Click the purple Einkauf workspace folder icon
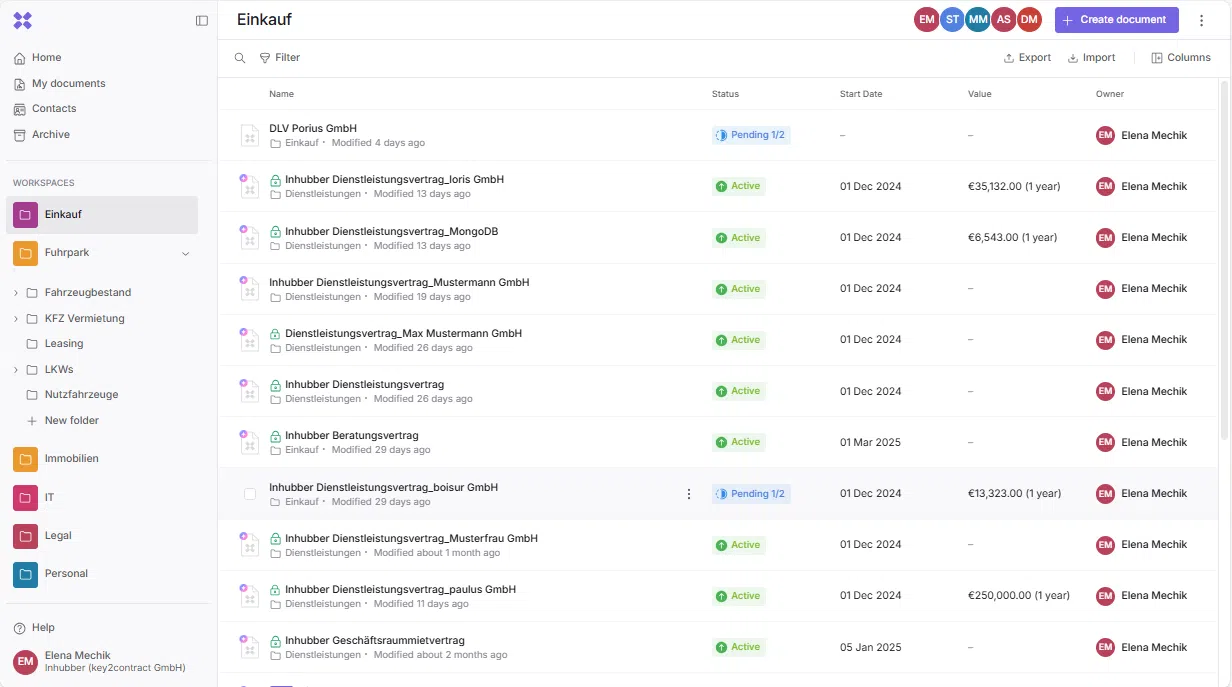Screen dimensions: 1232x687 click(25, 214)
